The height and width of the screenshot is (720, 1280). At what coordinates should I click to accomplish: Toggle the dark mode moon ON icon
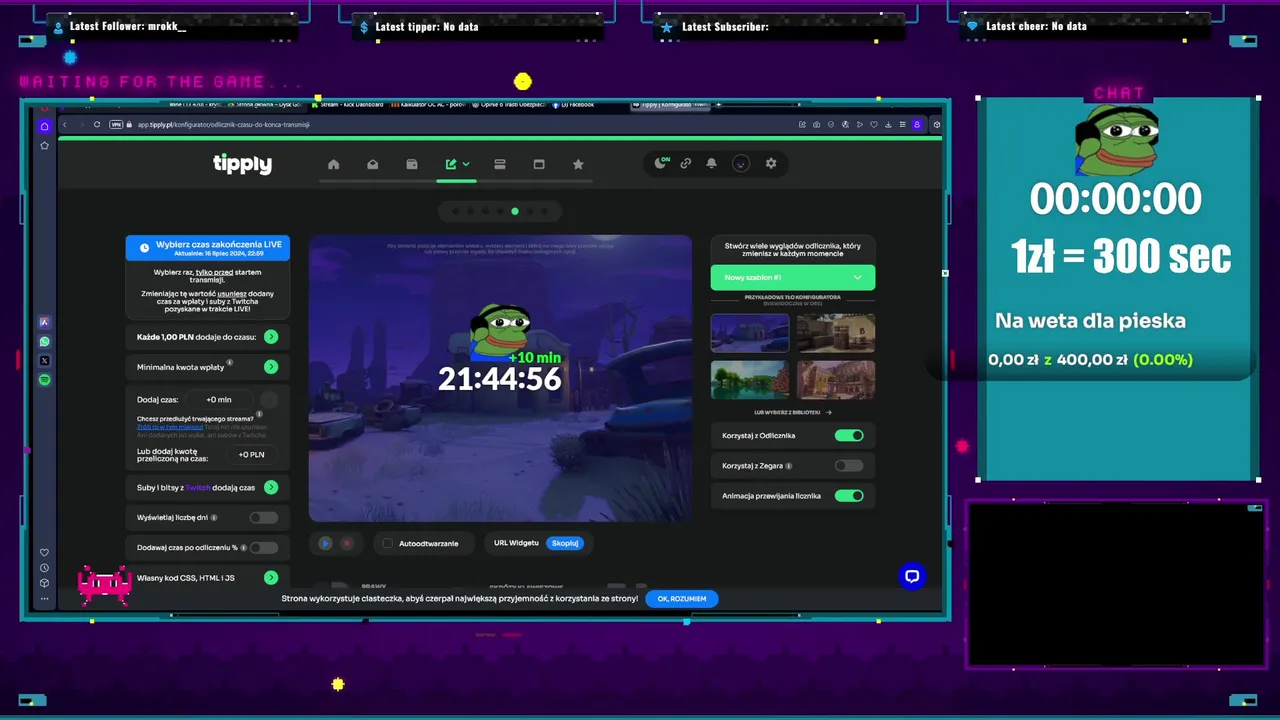[661, 163]
